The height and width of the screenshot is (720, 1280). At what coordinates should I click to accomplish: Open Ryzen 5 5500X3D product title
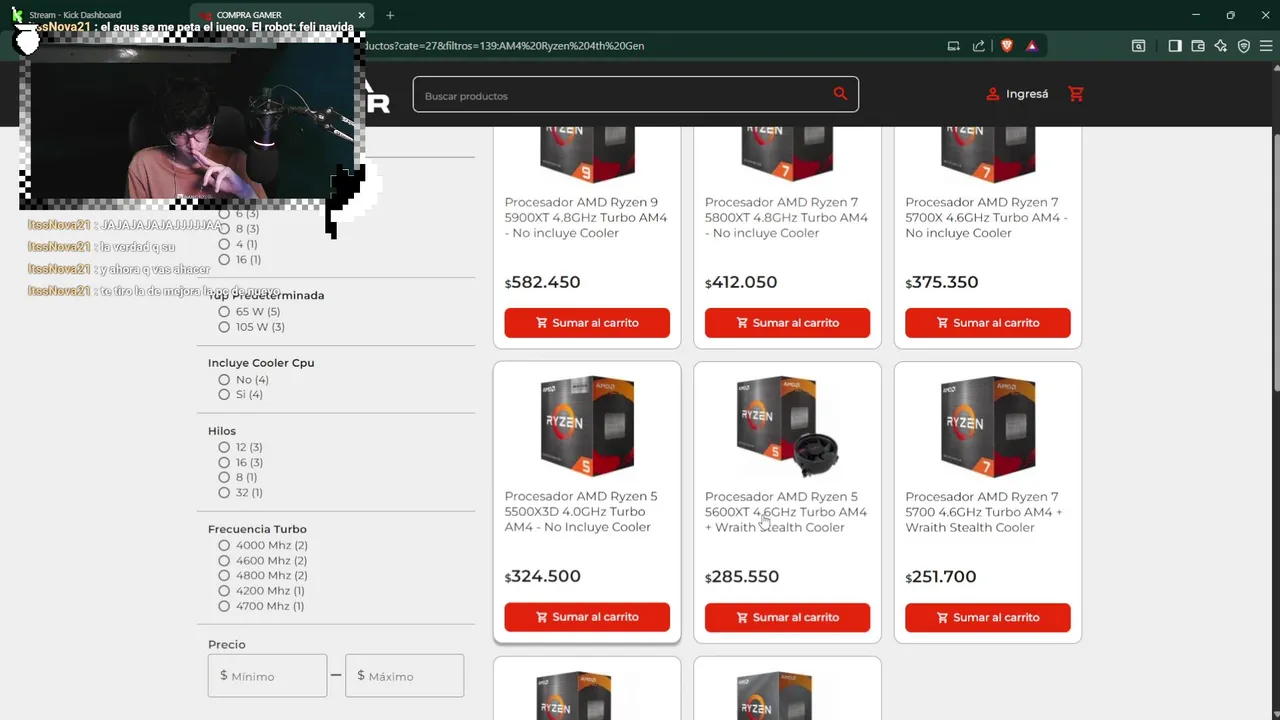tap(581, 512)
